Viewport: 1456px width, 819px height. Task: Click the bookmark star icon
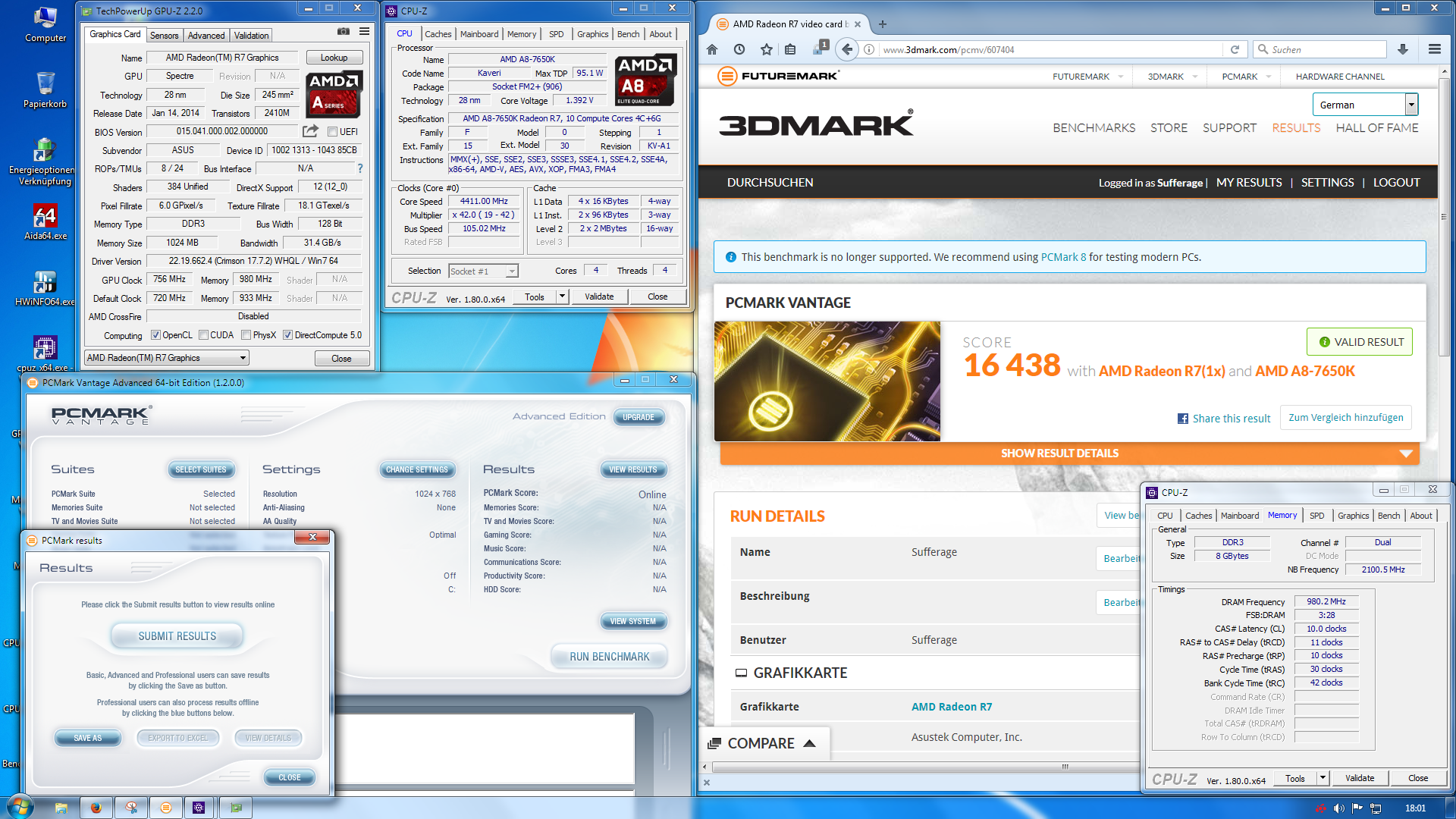pyautogui.click(x=766, y=49)
